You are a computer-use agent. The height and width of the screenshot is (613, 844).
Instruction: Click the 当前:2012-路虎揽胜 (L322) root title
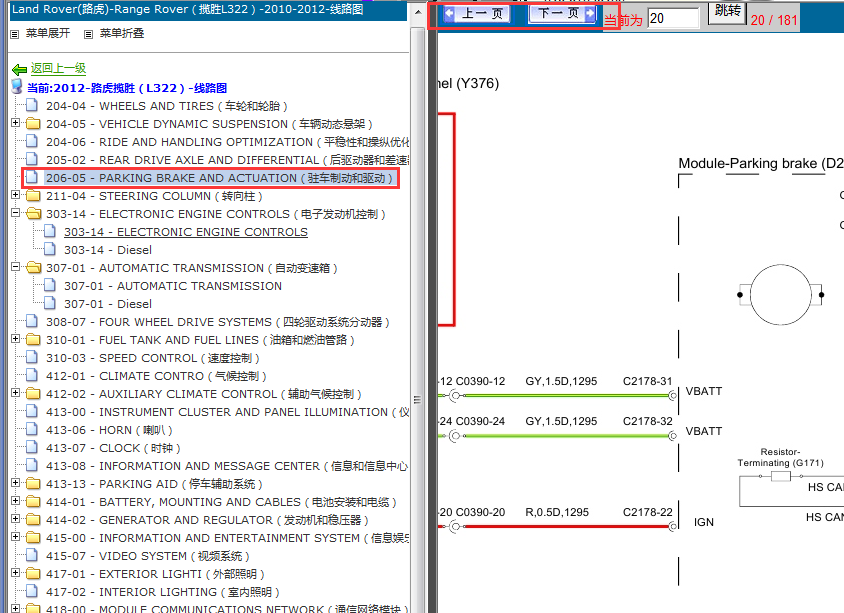(x=127, y=88)
